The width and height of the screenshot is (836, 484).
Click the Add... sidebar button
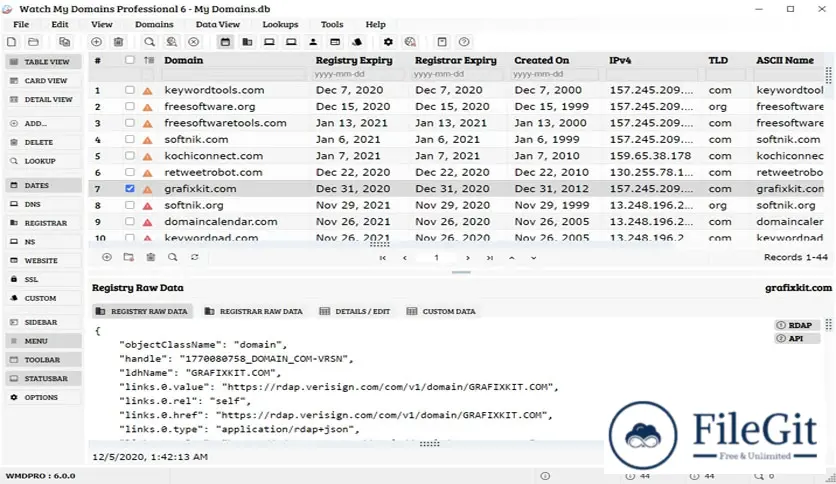click(44, 124)
